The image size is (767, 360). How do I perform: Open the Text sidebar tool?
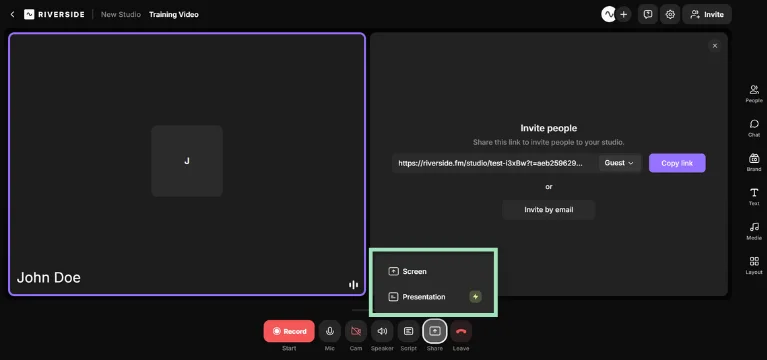coord(754,196)
